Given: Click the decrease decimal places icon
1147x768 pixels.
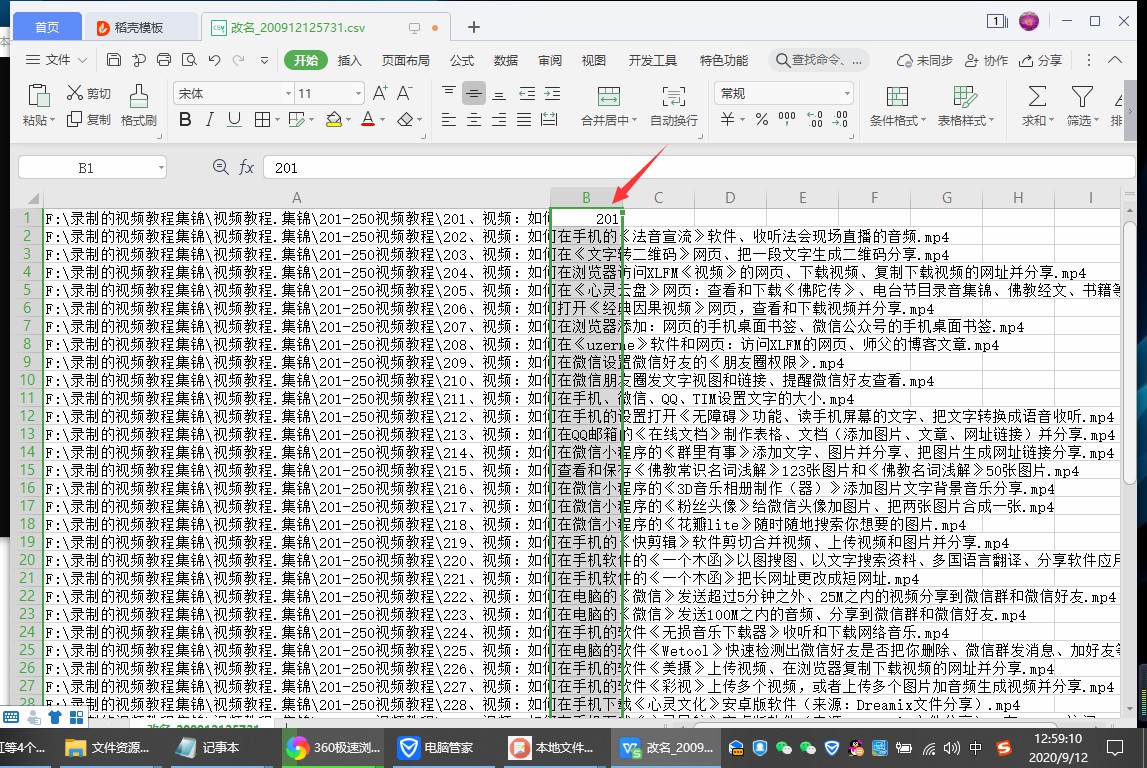Looking at the screenshot, I should [x=841, y=119].
